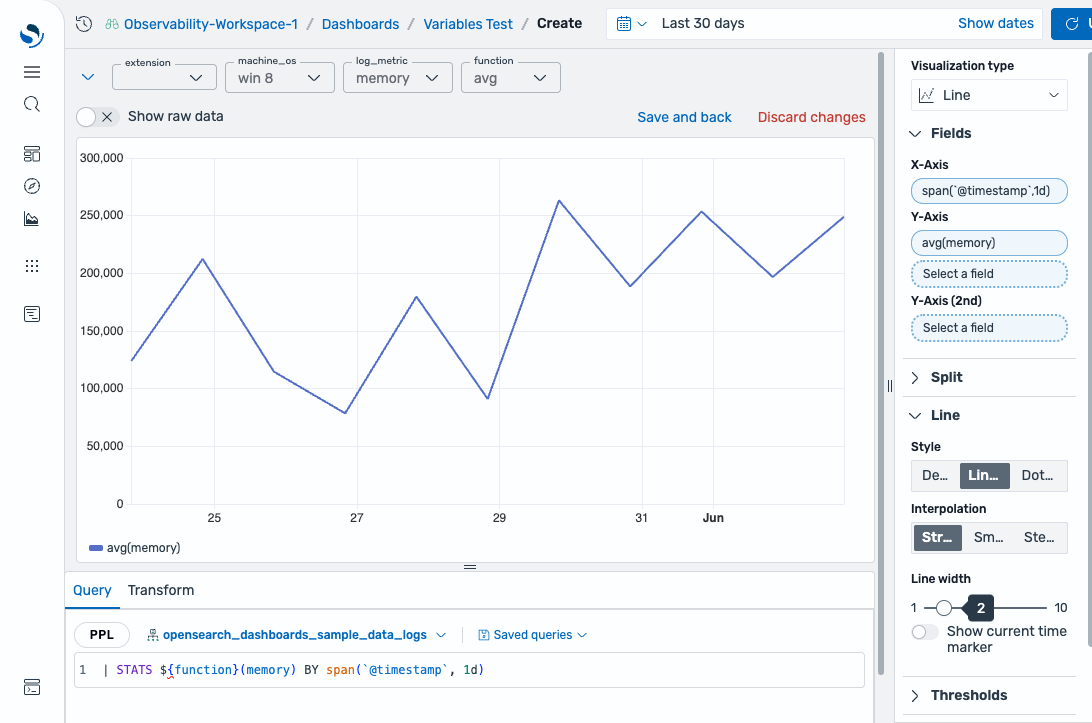Open the Saved queries dropdown
This screenshot has width=1092, height=723.
point(533,635)
